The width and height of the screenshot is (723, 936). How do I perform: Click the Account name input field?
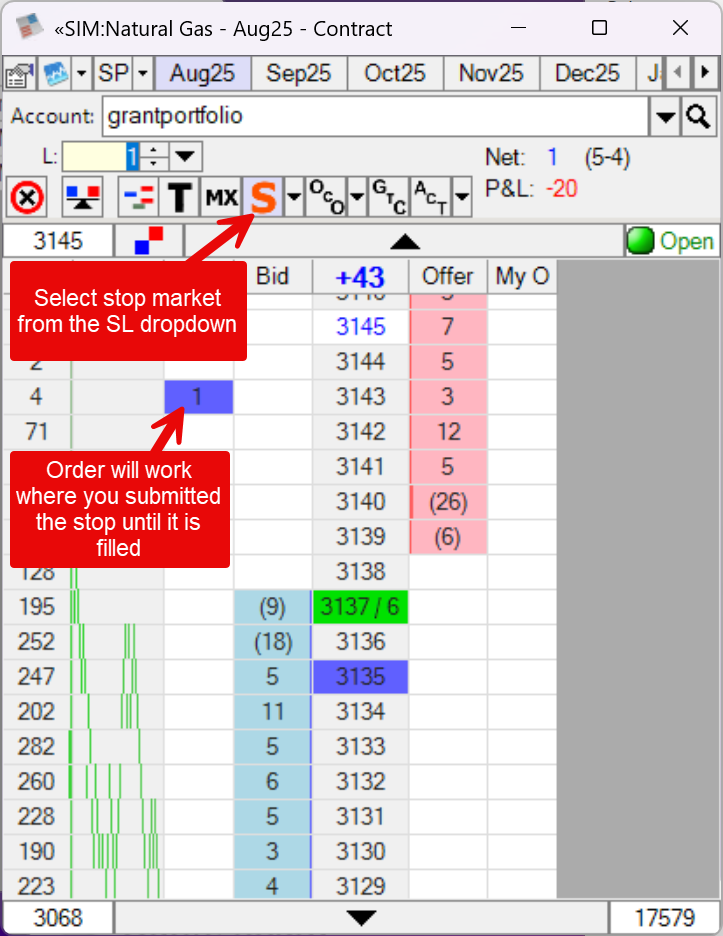click(375, 117)
